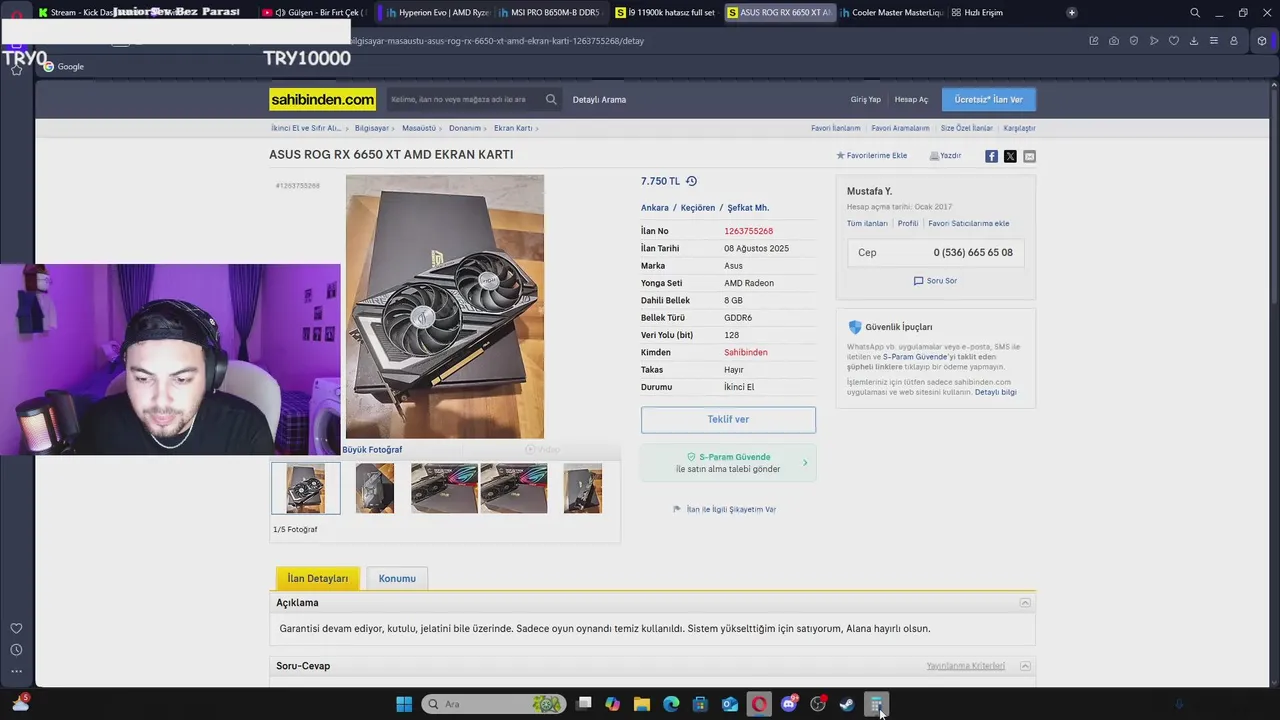Collapse the Açıklama section
This screenshot has height=720, width=1280.
tap(1025, 603)
